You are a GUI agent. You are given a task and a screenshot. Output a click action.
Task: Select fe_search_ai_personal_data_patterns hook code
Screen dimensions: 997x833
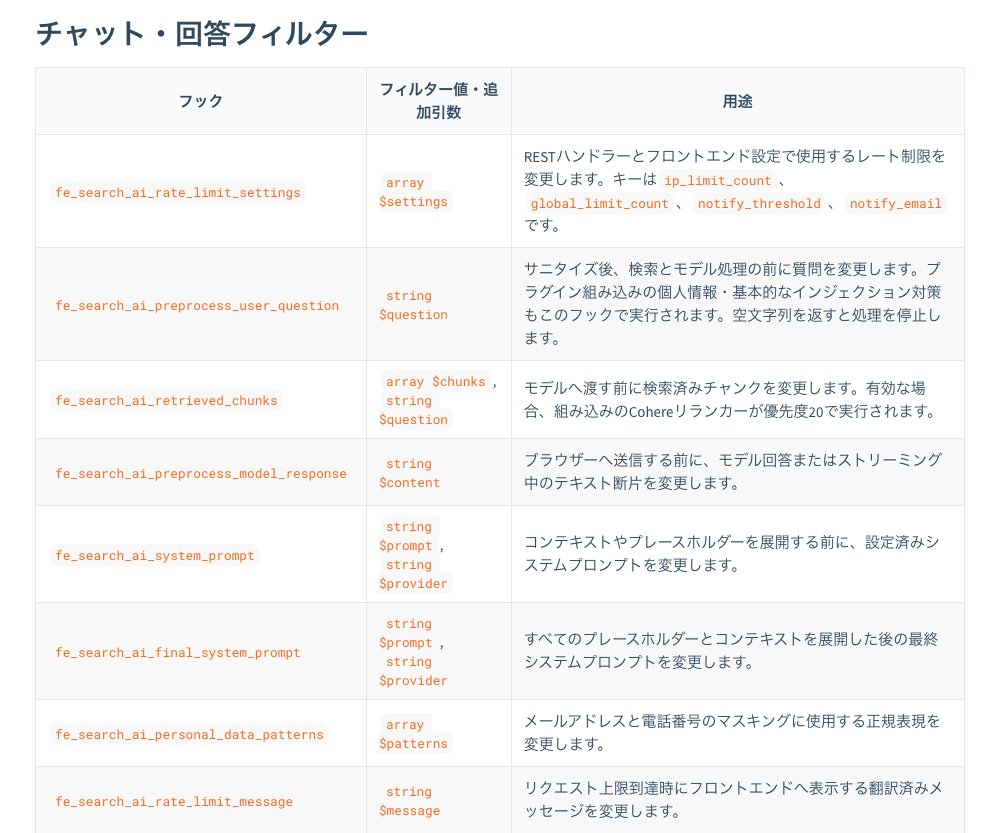pos(189,734)
